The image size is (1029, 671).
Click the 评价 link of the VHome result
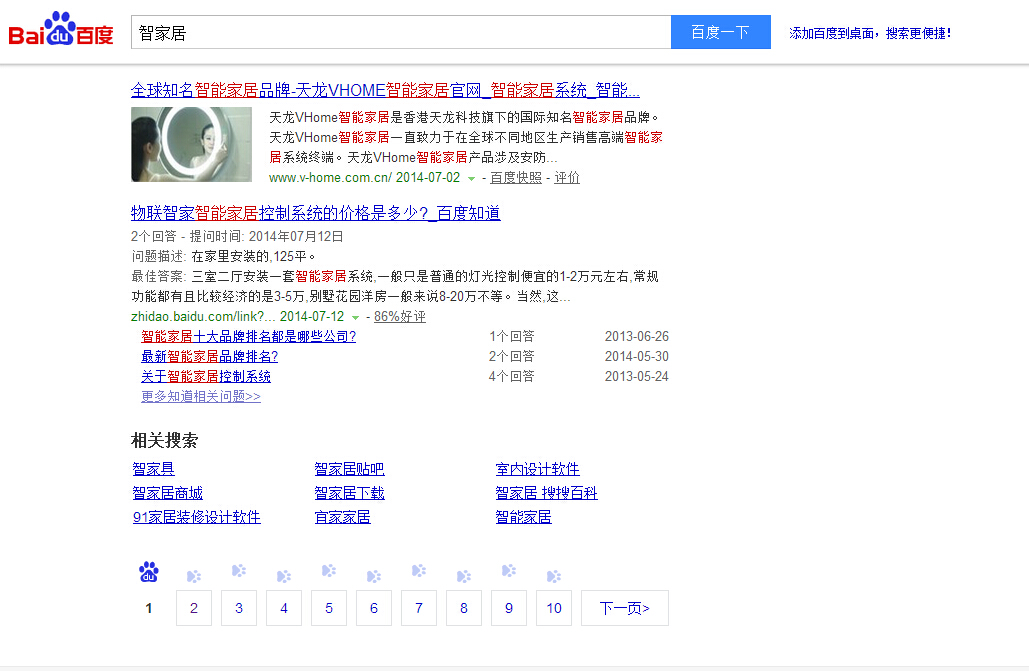pos(567,177)
